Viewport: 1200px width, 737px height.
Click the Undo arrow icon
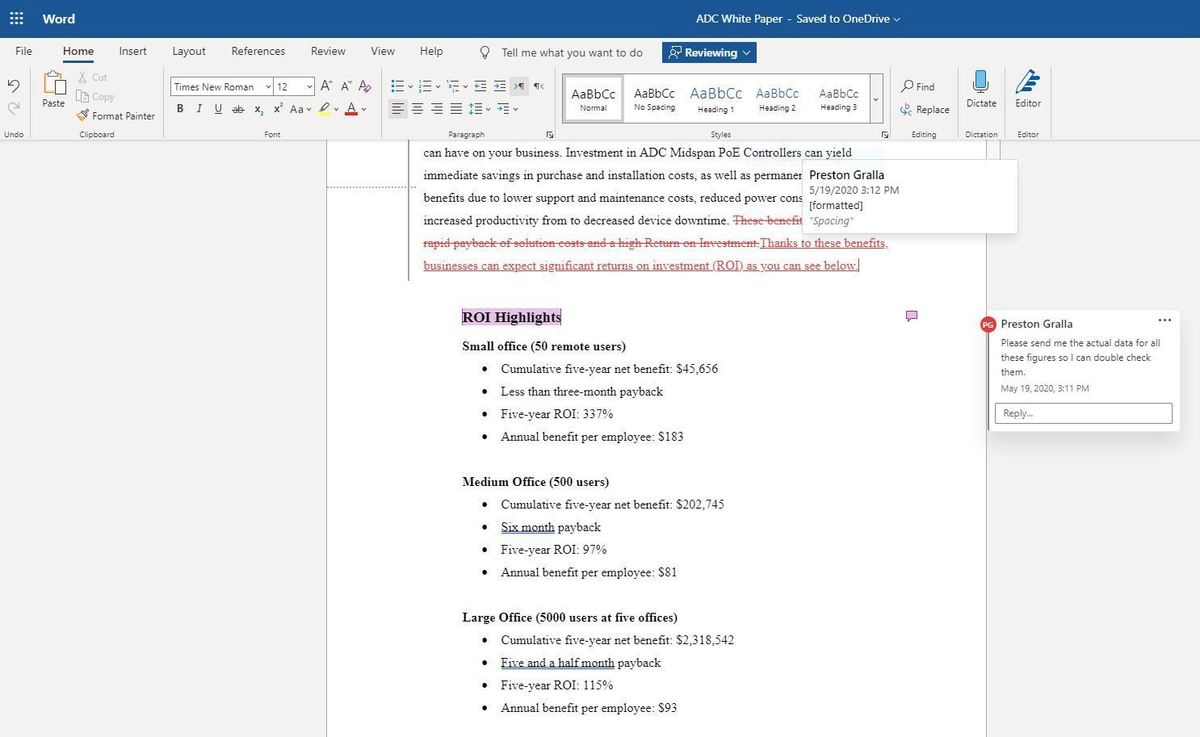[x=14, y=86]
